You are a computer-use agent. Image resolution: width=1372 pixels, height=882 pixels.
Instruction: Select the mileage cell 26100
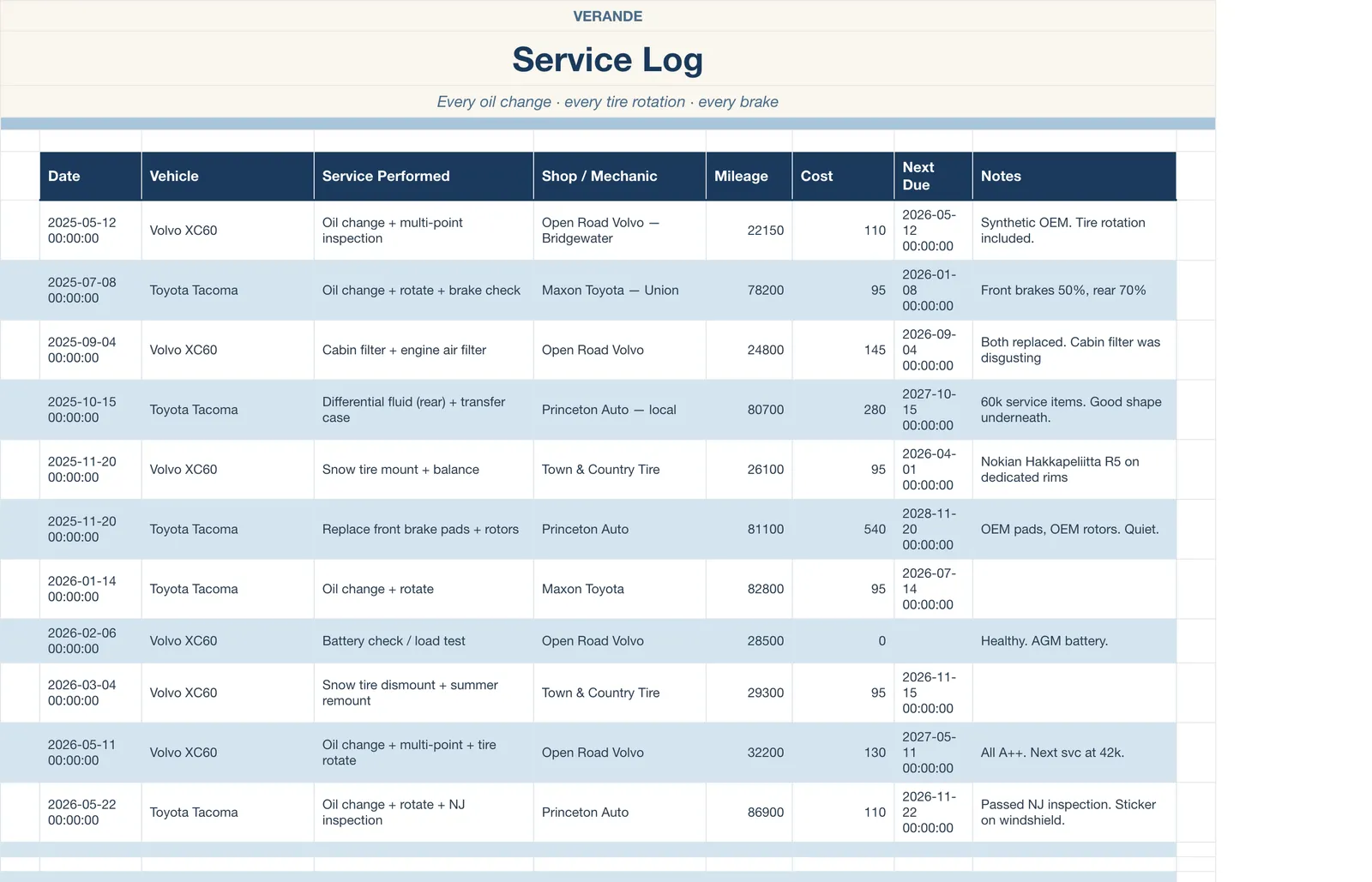tap(749, 470)
